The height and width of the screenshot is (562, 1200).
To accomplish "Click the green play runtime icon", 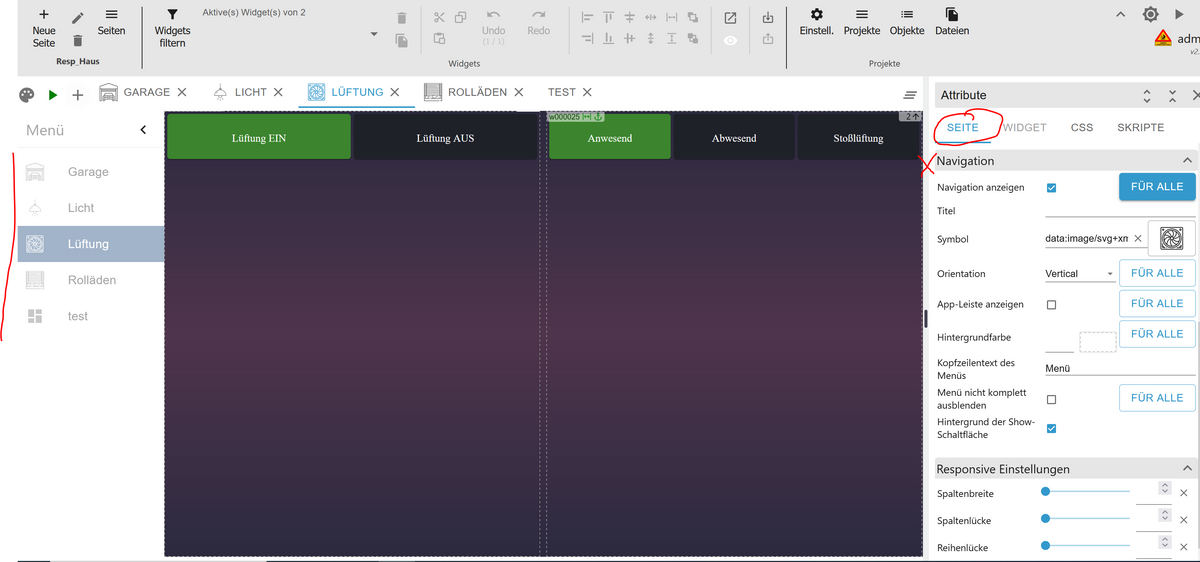I will tap(53, 95).
